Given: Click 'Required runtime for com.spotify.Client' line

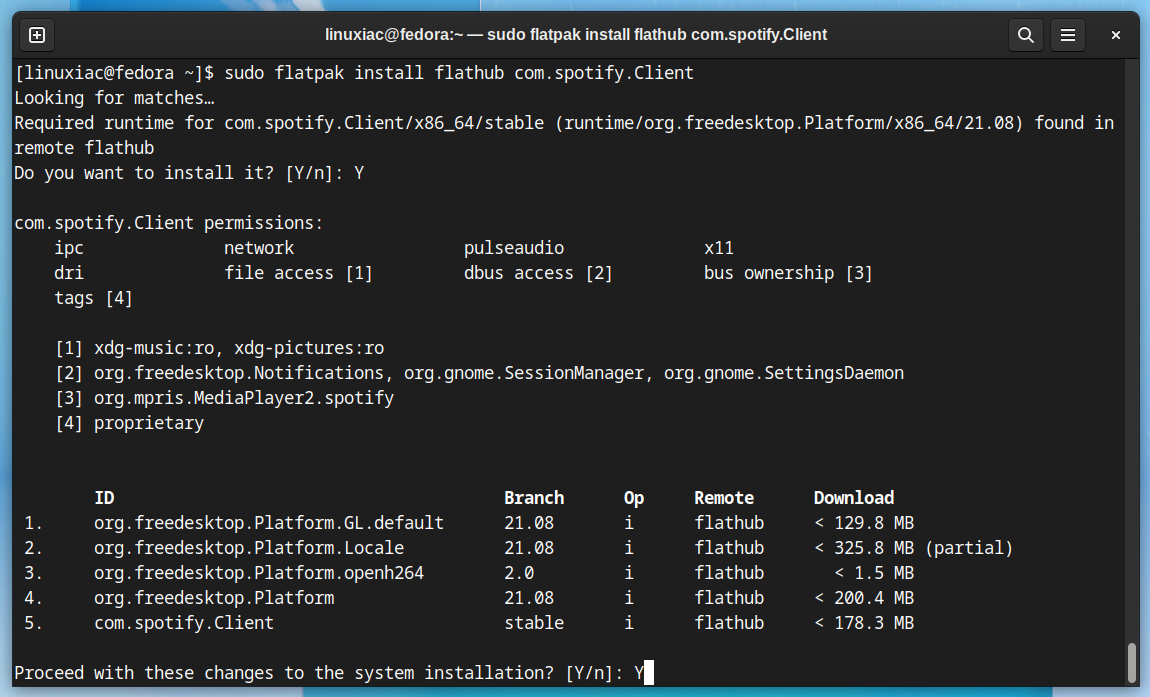Looking at the screenshot, I should click(564, 123).
